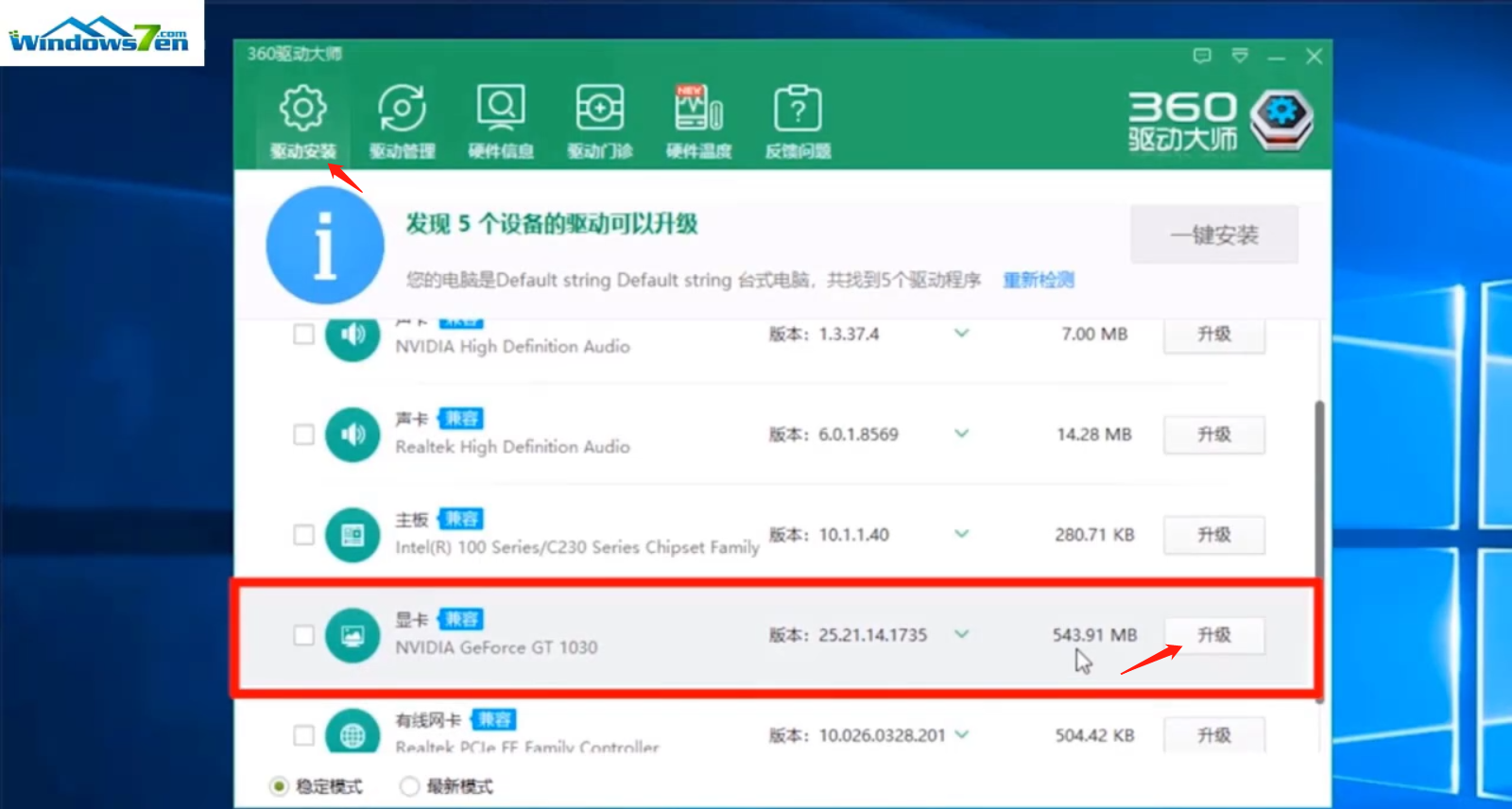
Task: Expand version dropdown for 25.21.14.1735
Action: pos(961,634)
